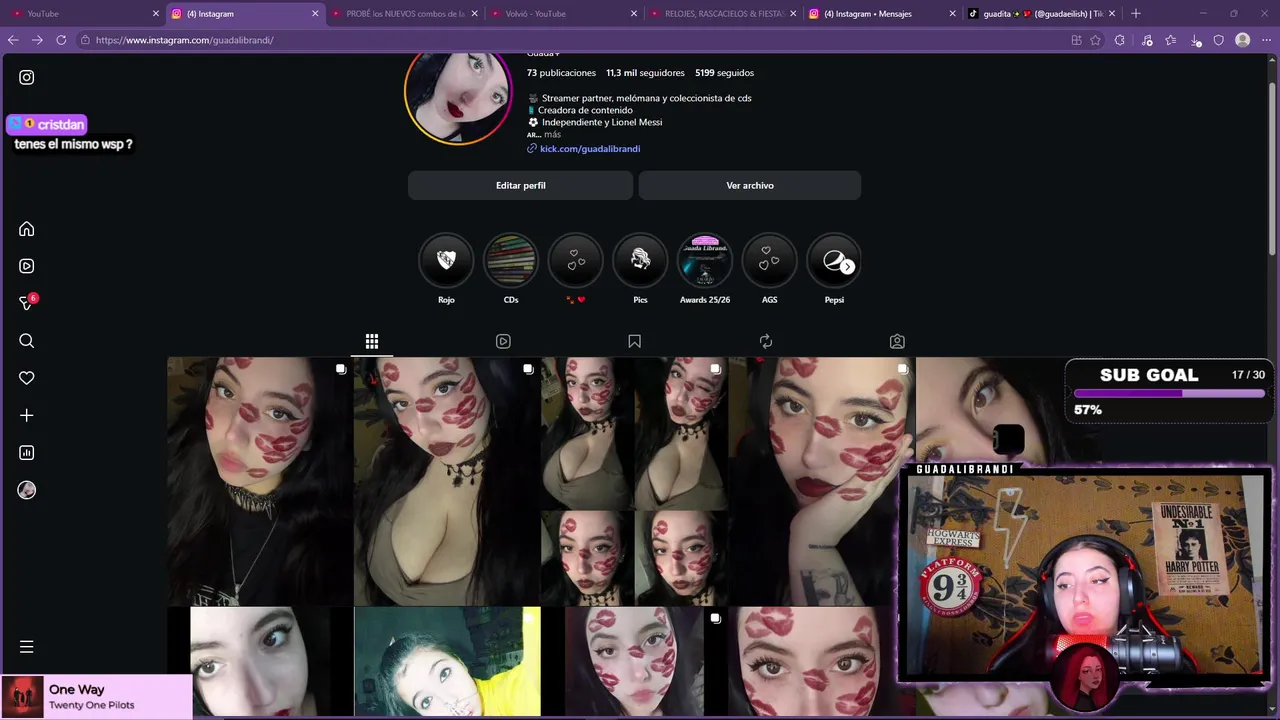
Task: Show next highlights with arrow
Action: [847, 266]
